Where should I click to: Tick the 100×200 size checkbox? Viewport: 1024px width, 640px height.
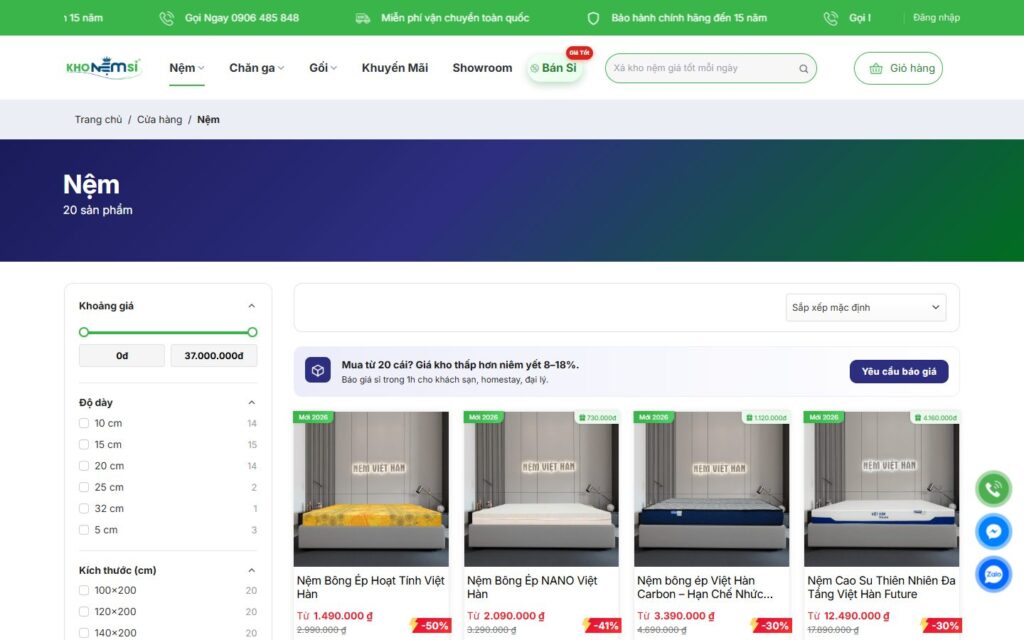pyautogui.click(x=84, y=590)
